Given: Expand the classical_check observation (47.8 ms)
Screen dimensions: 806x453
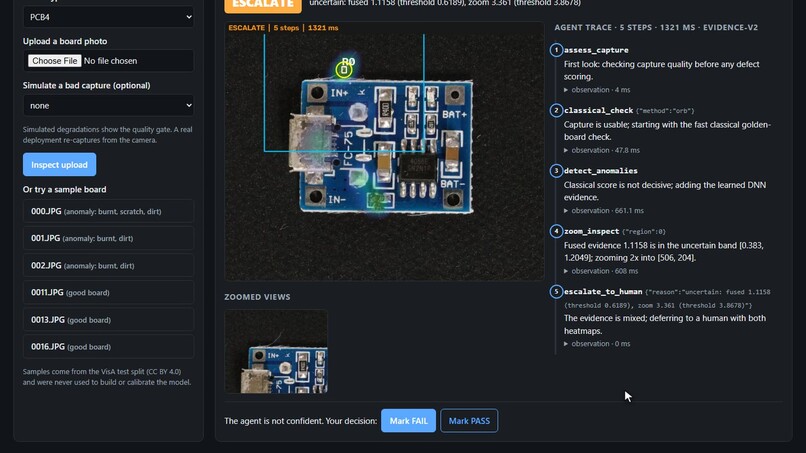Looking at the screenshot, I should [601, 150].
